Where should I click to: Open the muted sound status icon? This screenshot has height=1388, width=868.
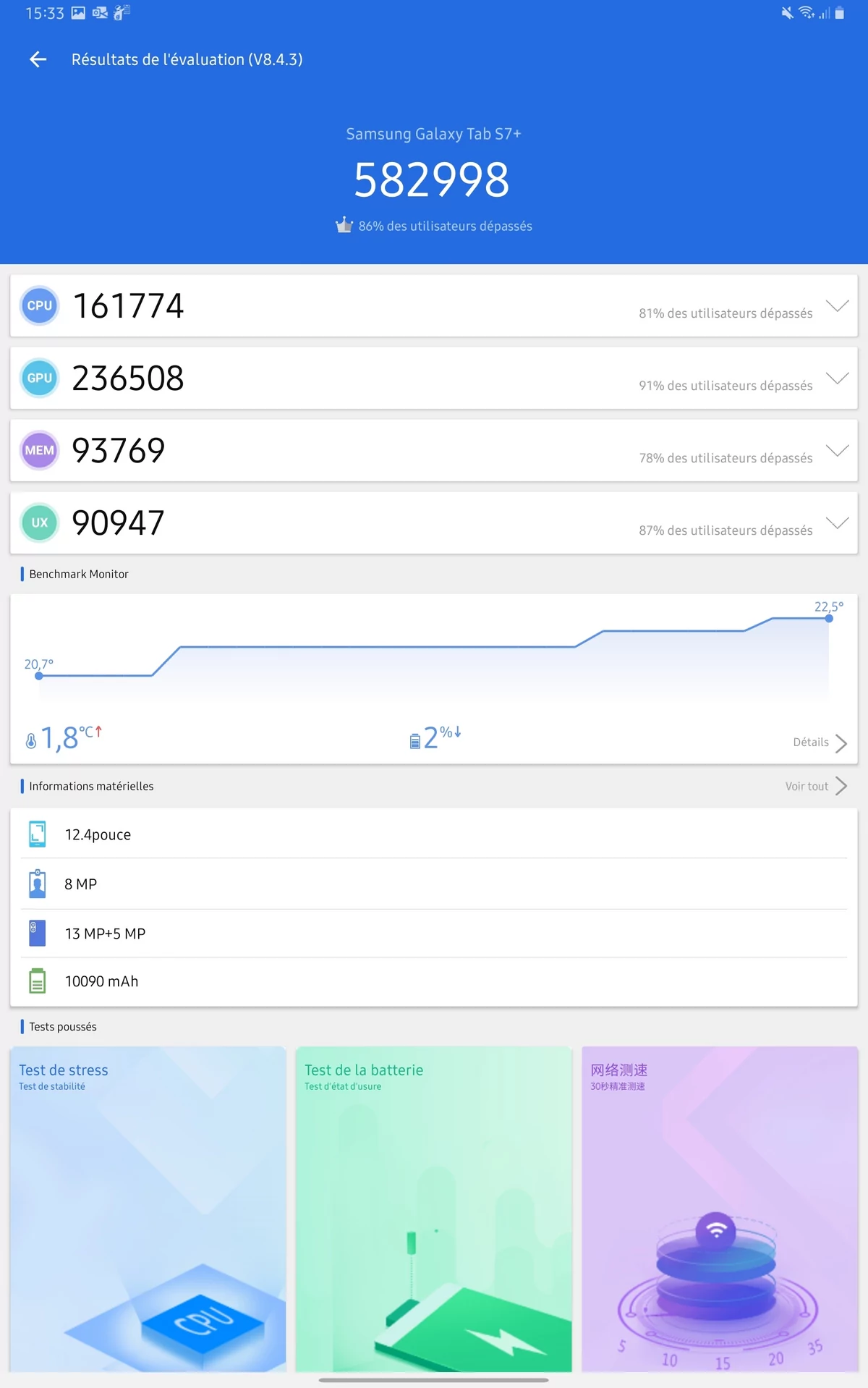[787, 13]
